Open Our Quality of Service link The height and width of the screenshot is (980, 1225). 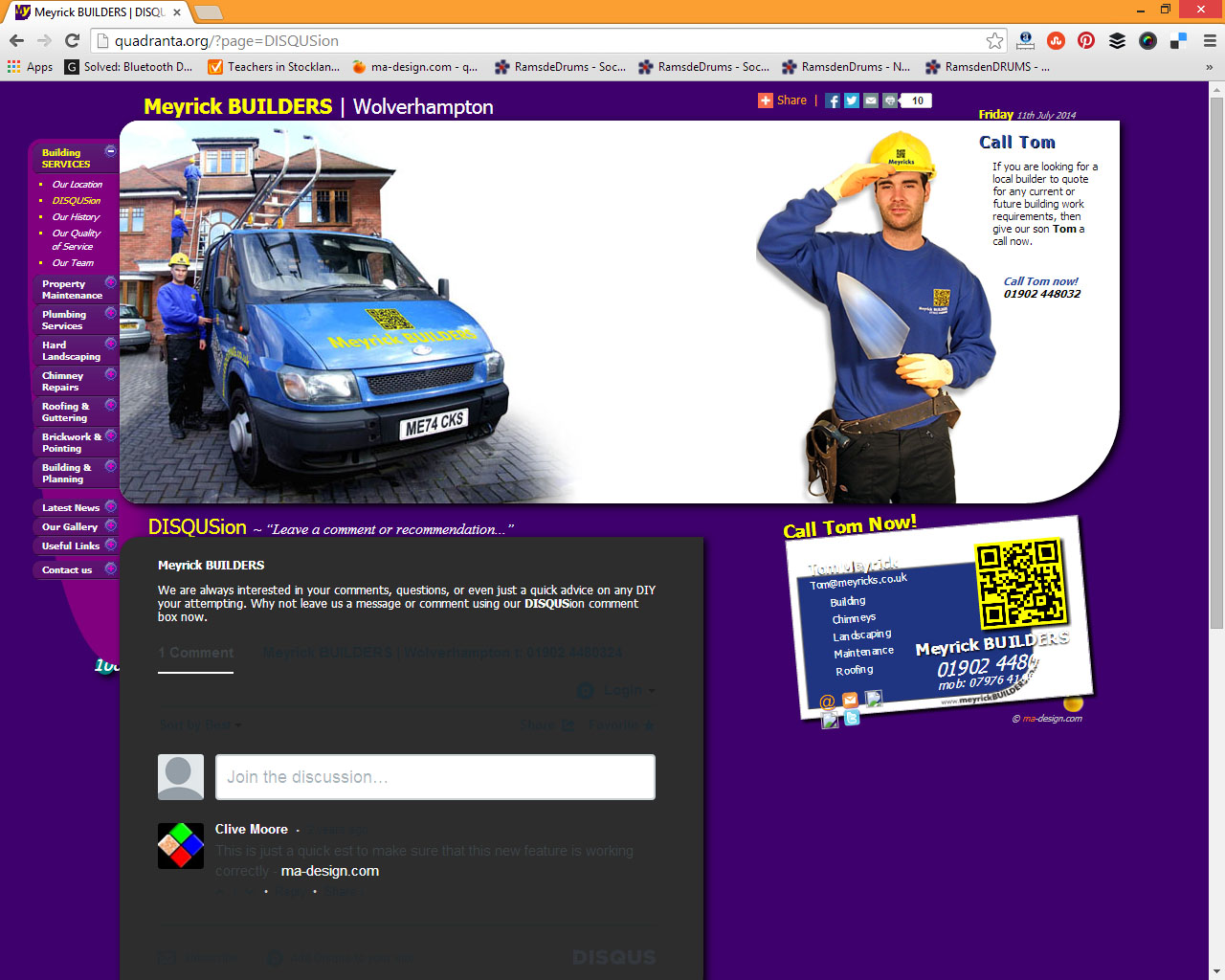tap(76, 239)
